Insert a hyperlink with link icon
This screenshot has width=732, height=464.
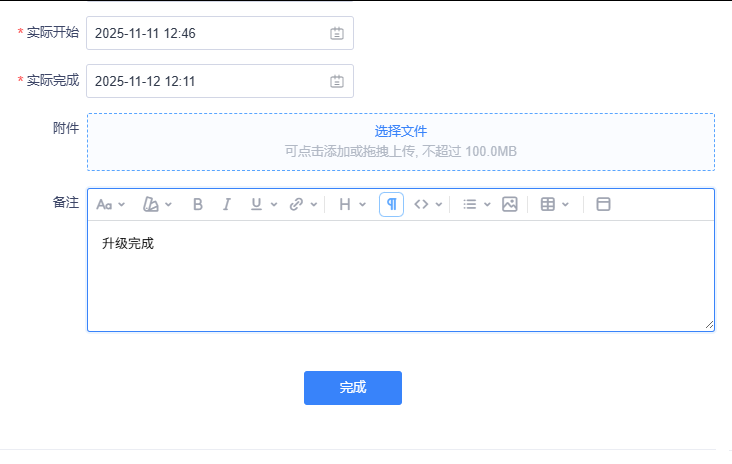coord(296,204)
